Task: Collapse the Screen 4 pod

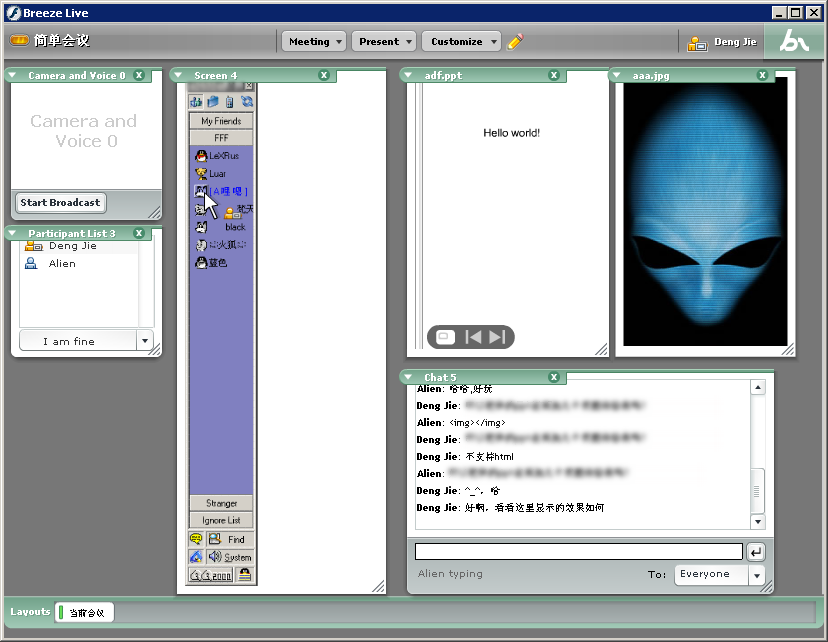Action: point(178,75)
